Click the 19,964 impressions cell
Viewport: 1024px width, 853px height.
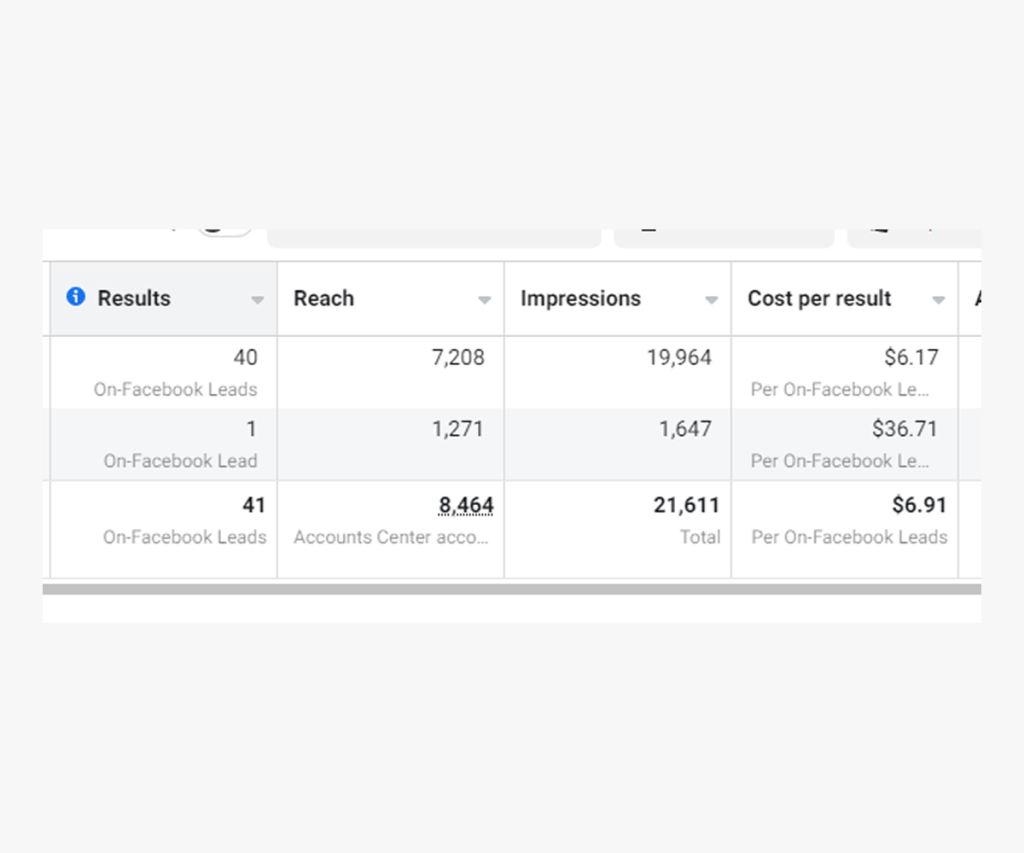pyautogui.click(x=618, y=372)
